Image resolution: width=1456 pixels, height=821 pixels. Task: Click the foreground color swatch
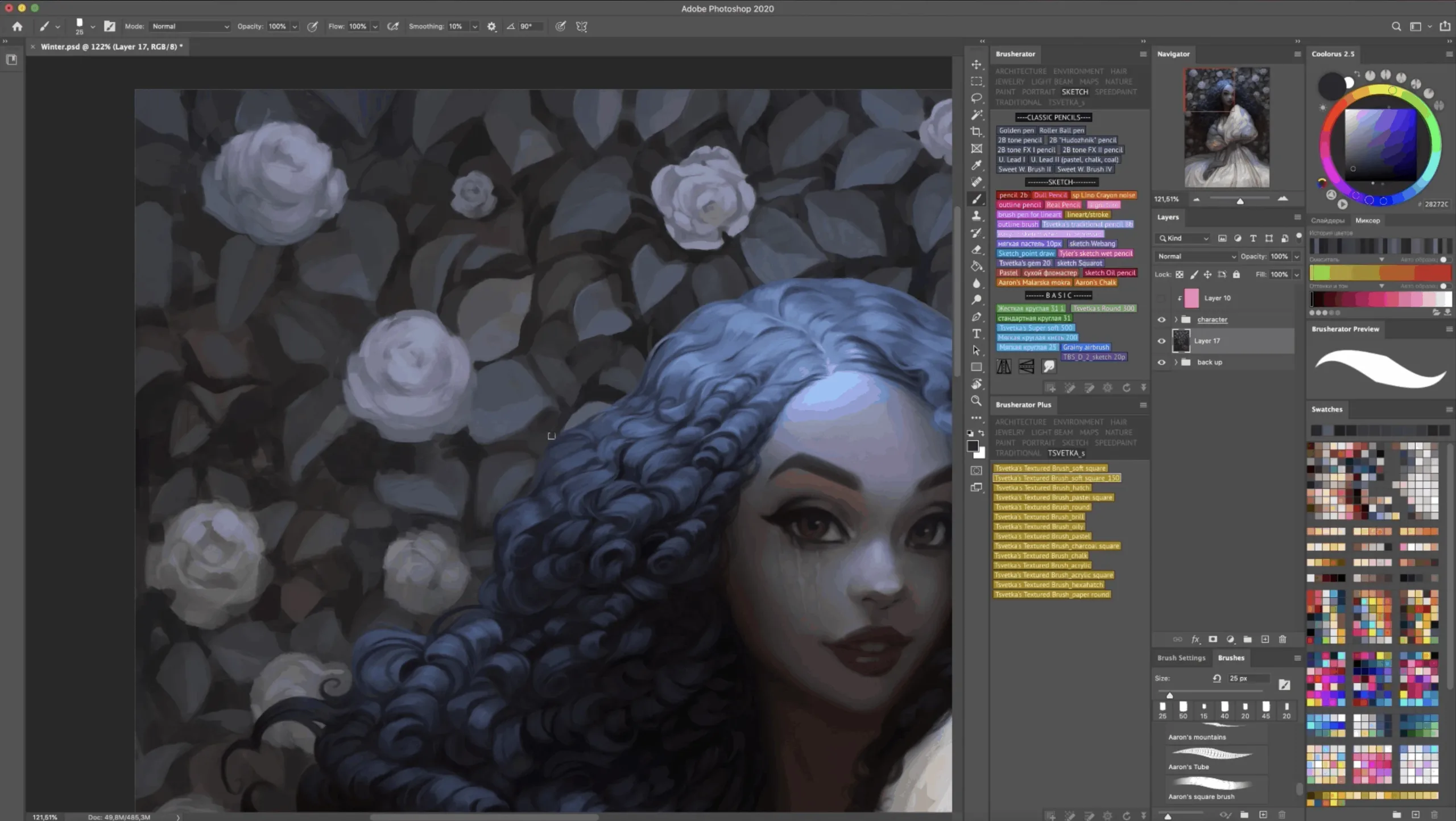[x=973, y=446]
